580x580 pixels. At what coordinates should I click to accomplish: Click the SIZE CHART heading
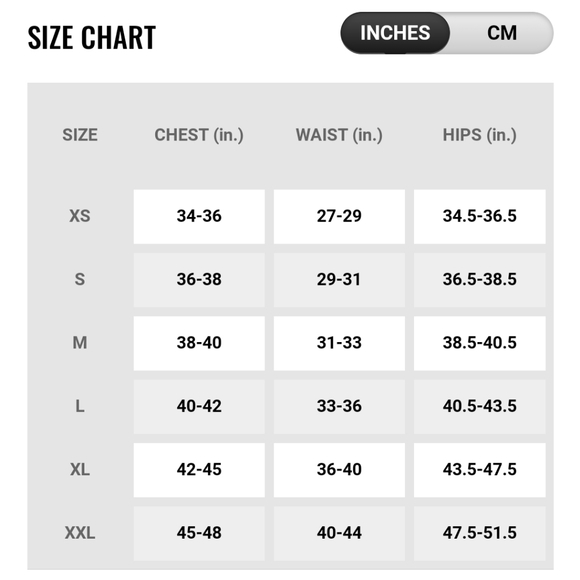point(92,37)
